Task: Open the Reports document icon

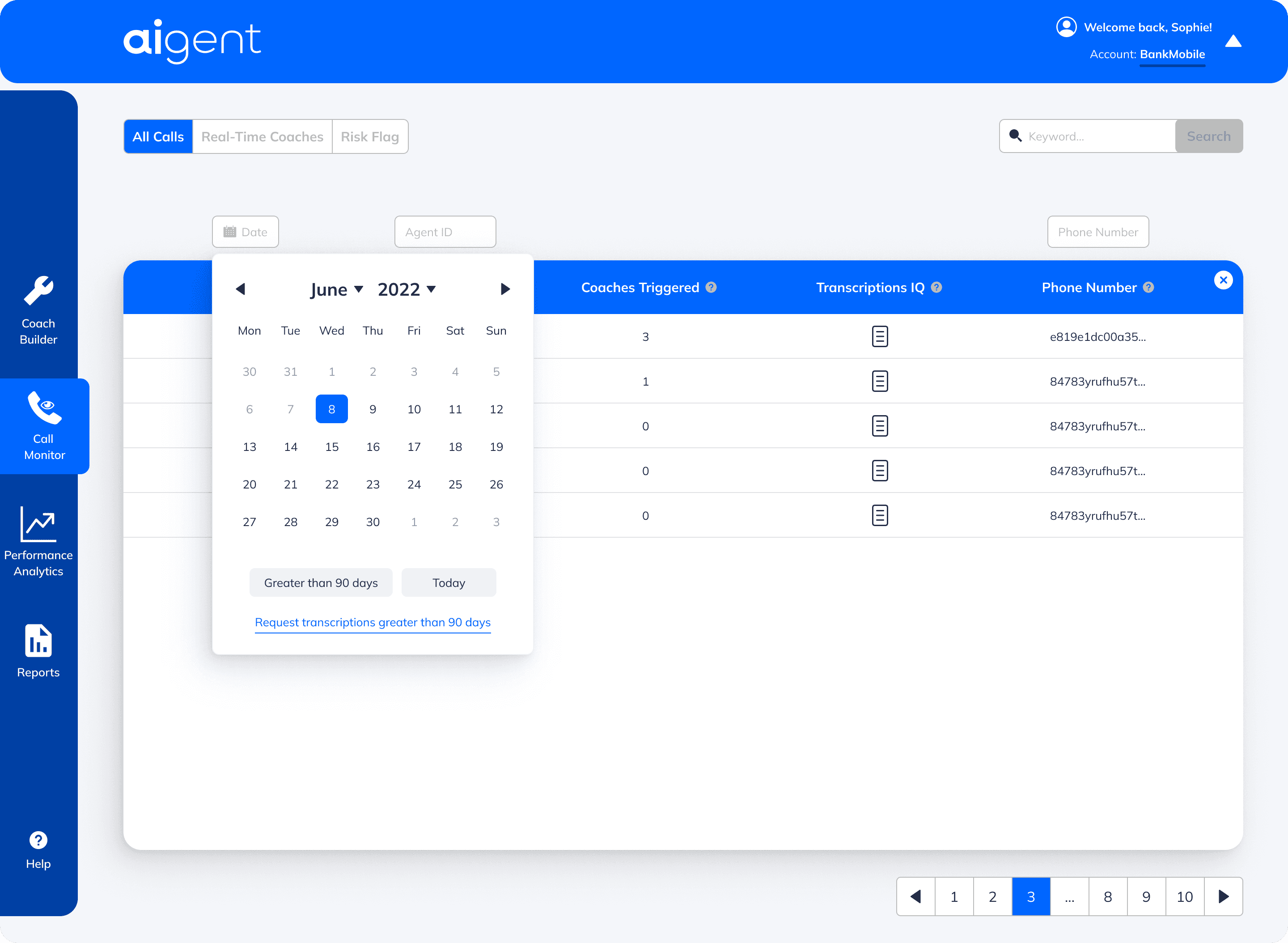Action: [x=38, y=641]
